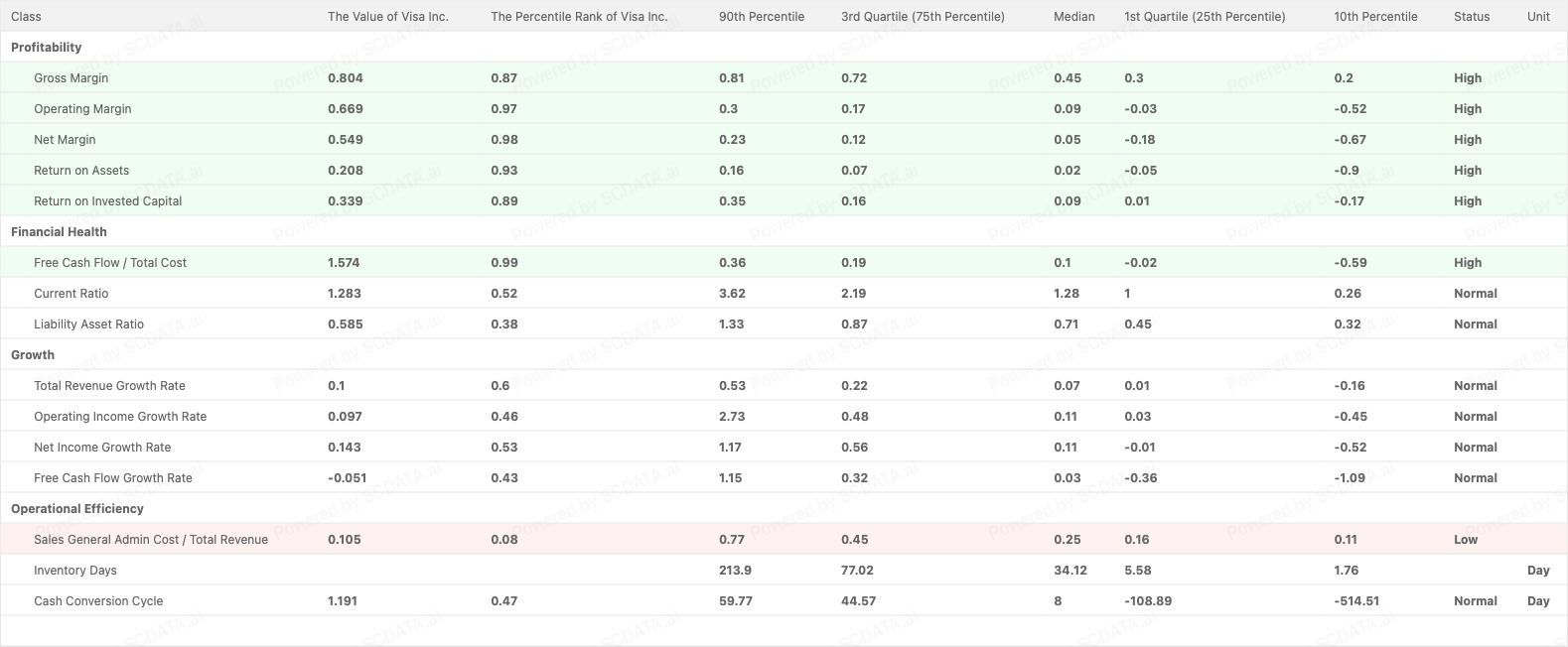Click the 'The Value of Visa Inc.' header
The height and width of the screenshot is (647, 1568).
[387, 17]
